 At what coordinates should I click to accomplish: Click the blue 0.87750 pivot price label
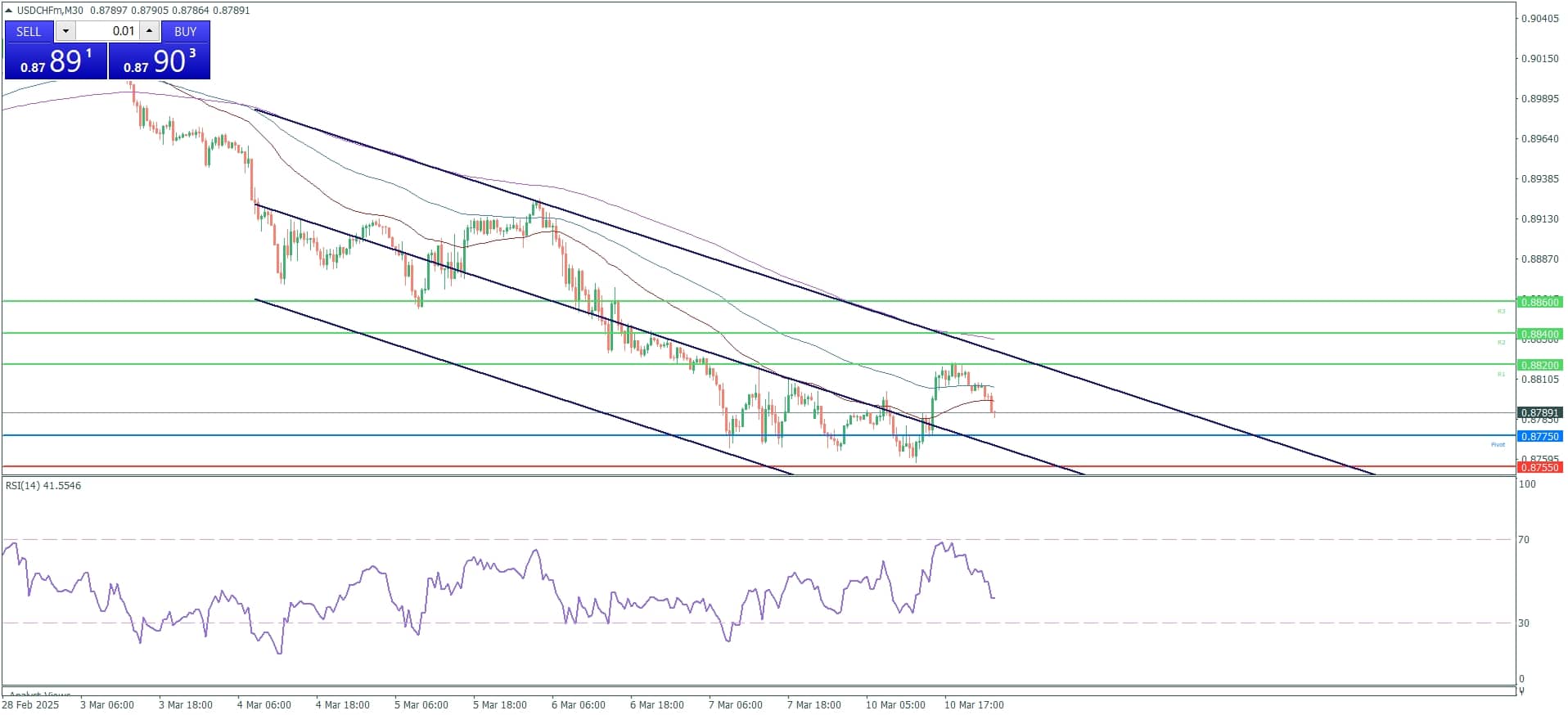coord(1539,436)
